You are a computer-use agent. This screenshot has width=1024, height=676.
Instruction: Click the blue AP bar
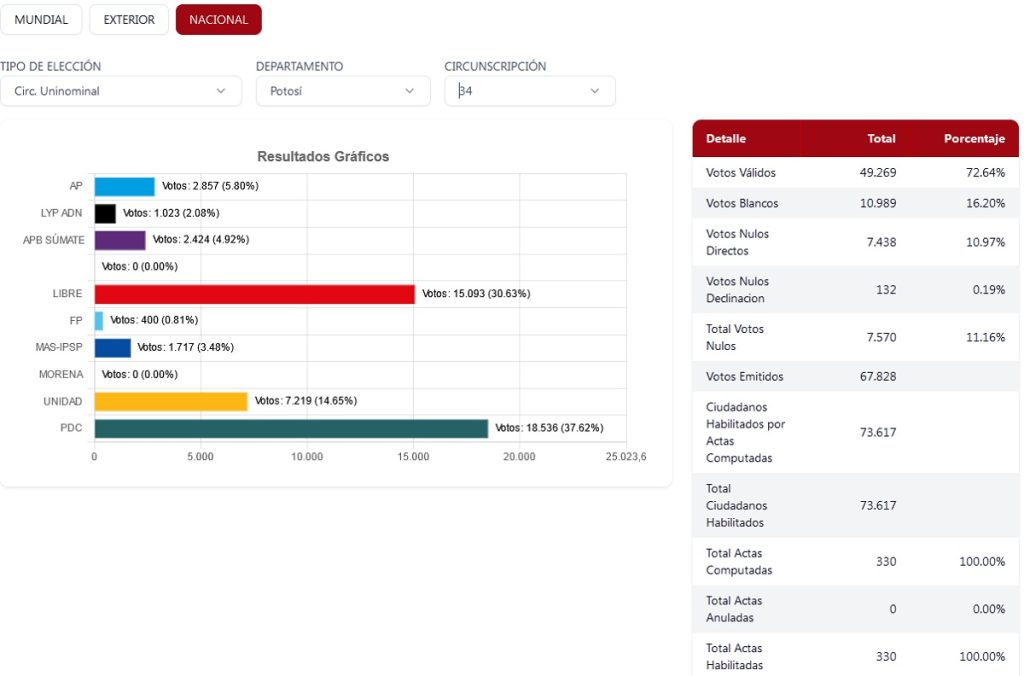(124, 187)
